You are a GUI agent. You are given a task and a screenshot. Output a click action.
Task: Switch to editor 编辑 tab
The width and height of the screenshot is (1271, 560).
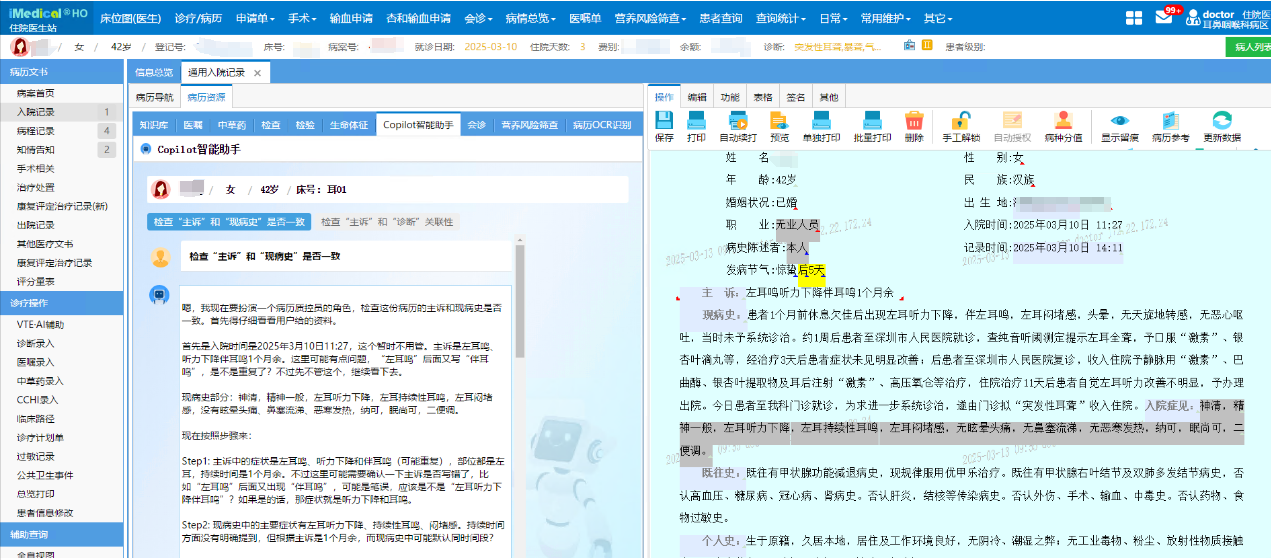point(697,97)
